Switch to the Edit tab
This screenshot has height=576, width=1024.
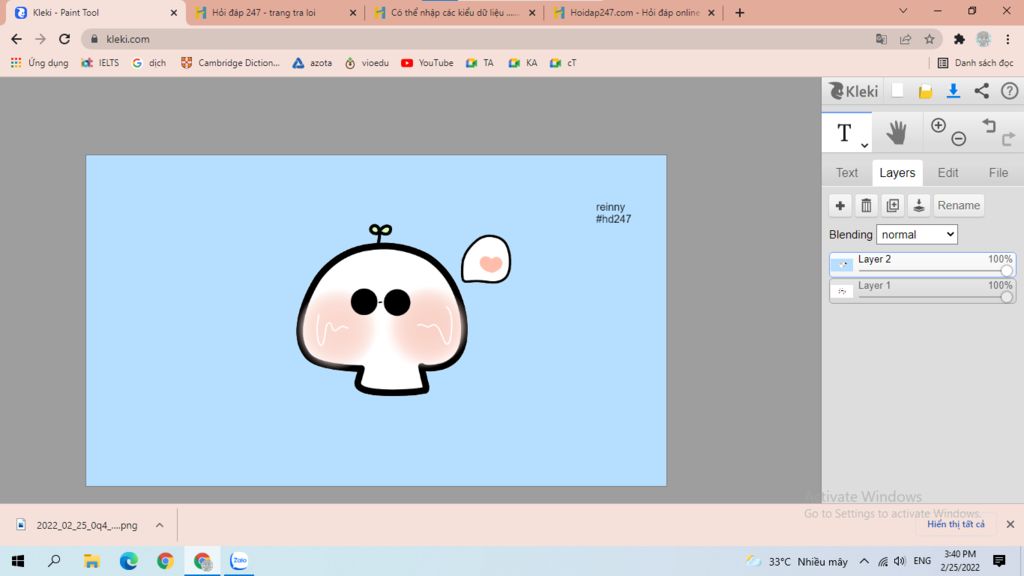[948, 173]
